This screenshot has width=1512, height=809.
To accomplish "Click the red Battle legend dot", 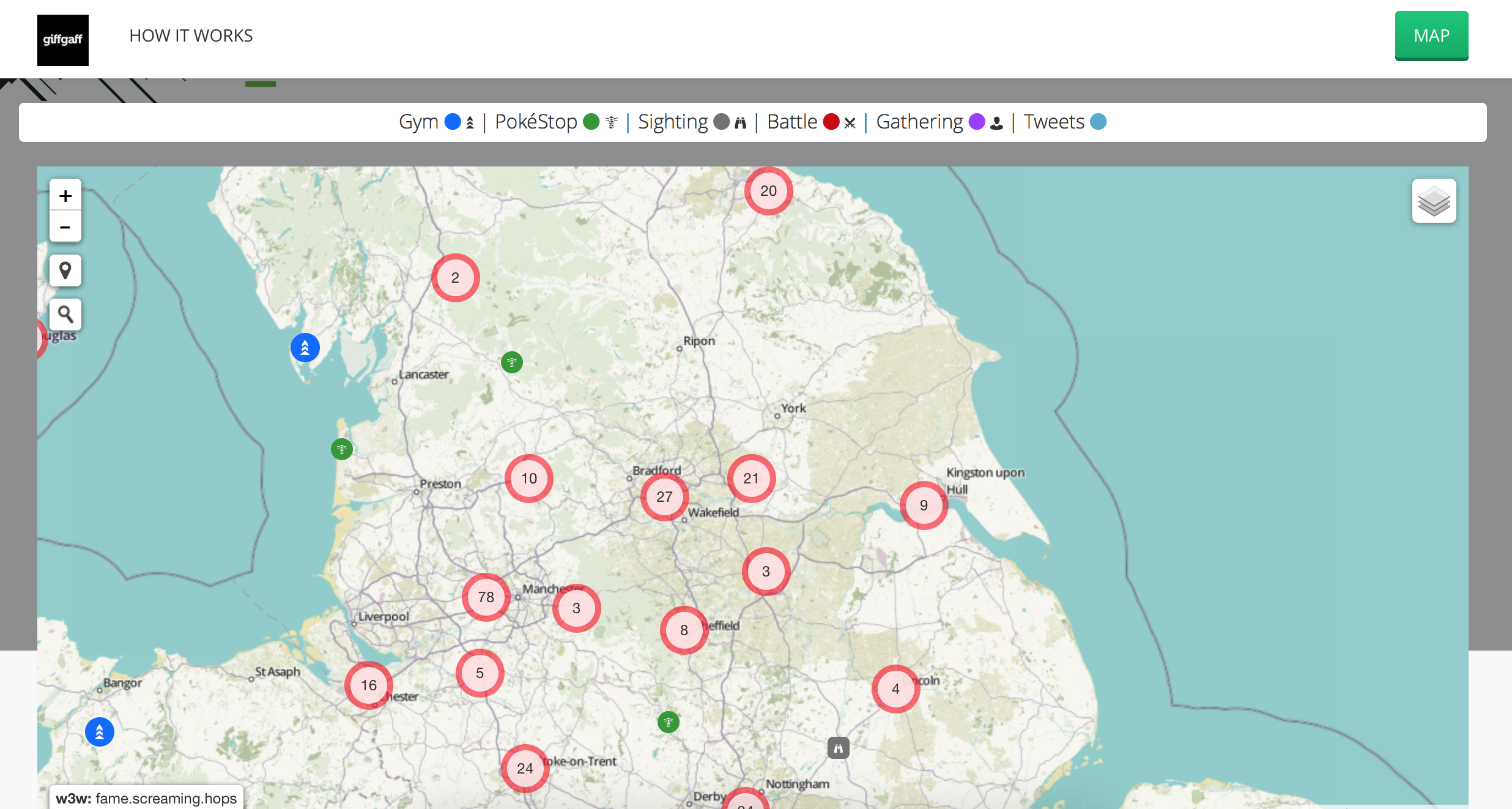I will 831,122.
